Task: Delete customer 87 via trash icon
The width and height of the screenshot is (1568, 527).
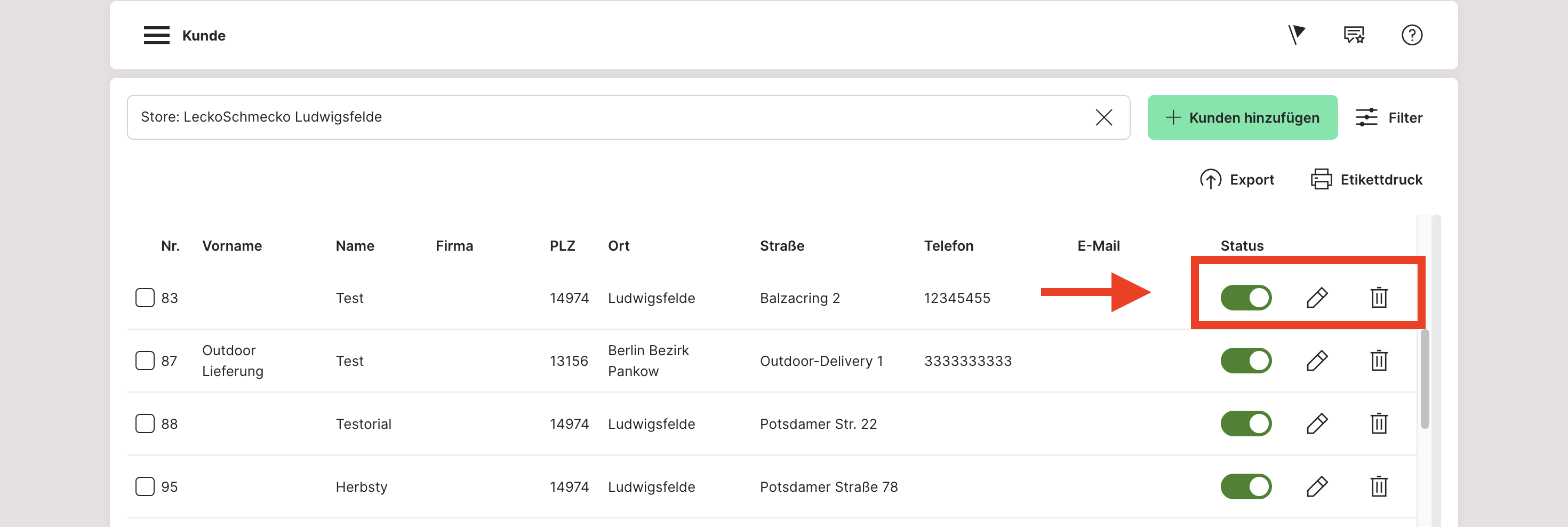Action: (1379, 361)
